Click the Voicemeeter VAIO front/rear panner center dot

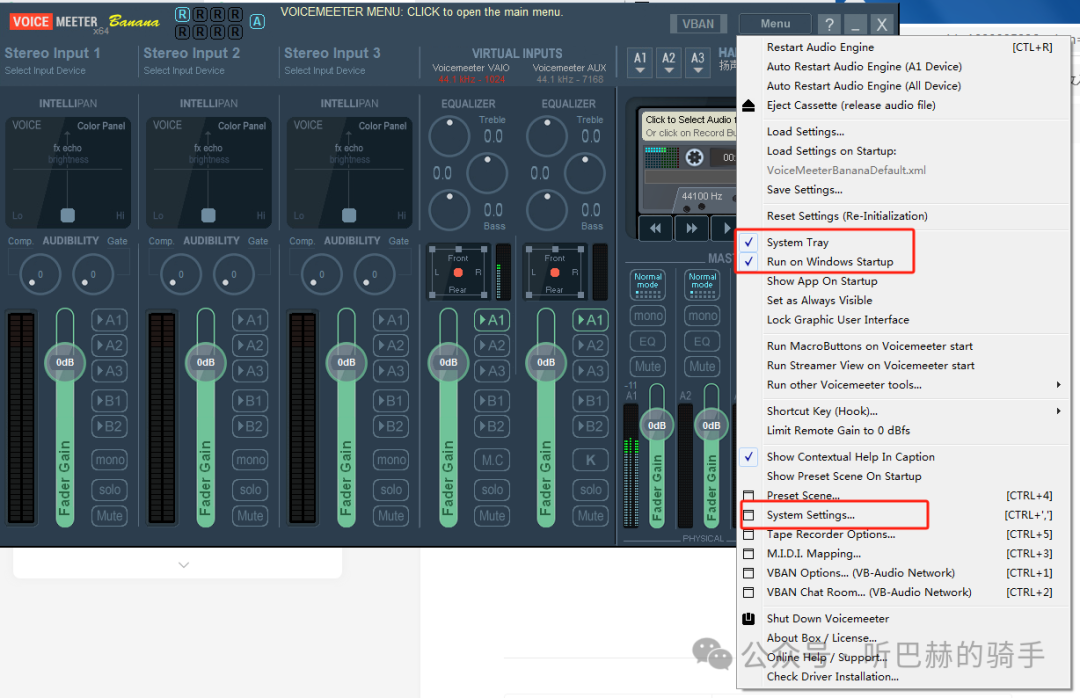(458, 273)
